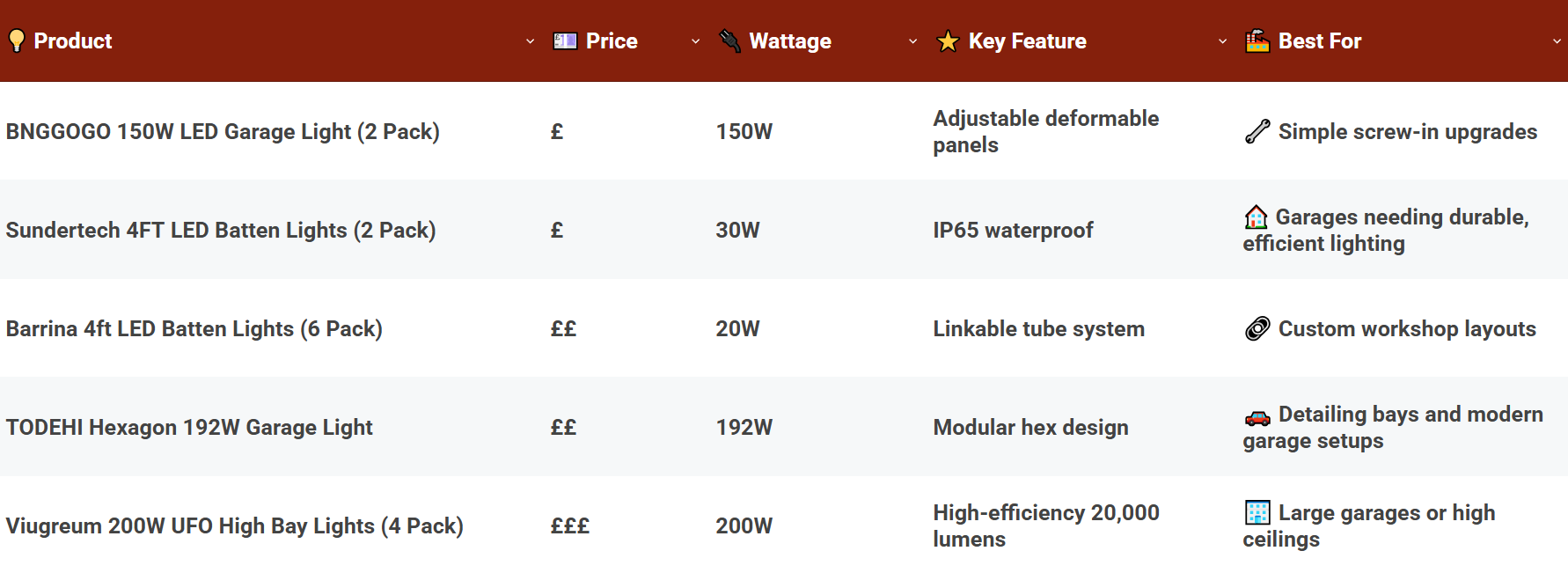Click the Viugreum 200W UFO High Bay Lights name
This screenshot has width=1568, height=573.
coord(234,525)
